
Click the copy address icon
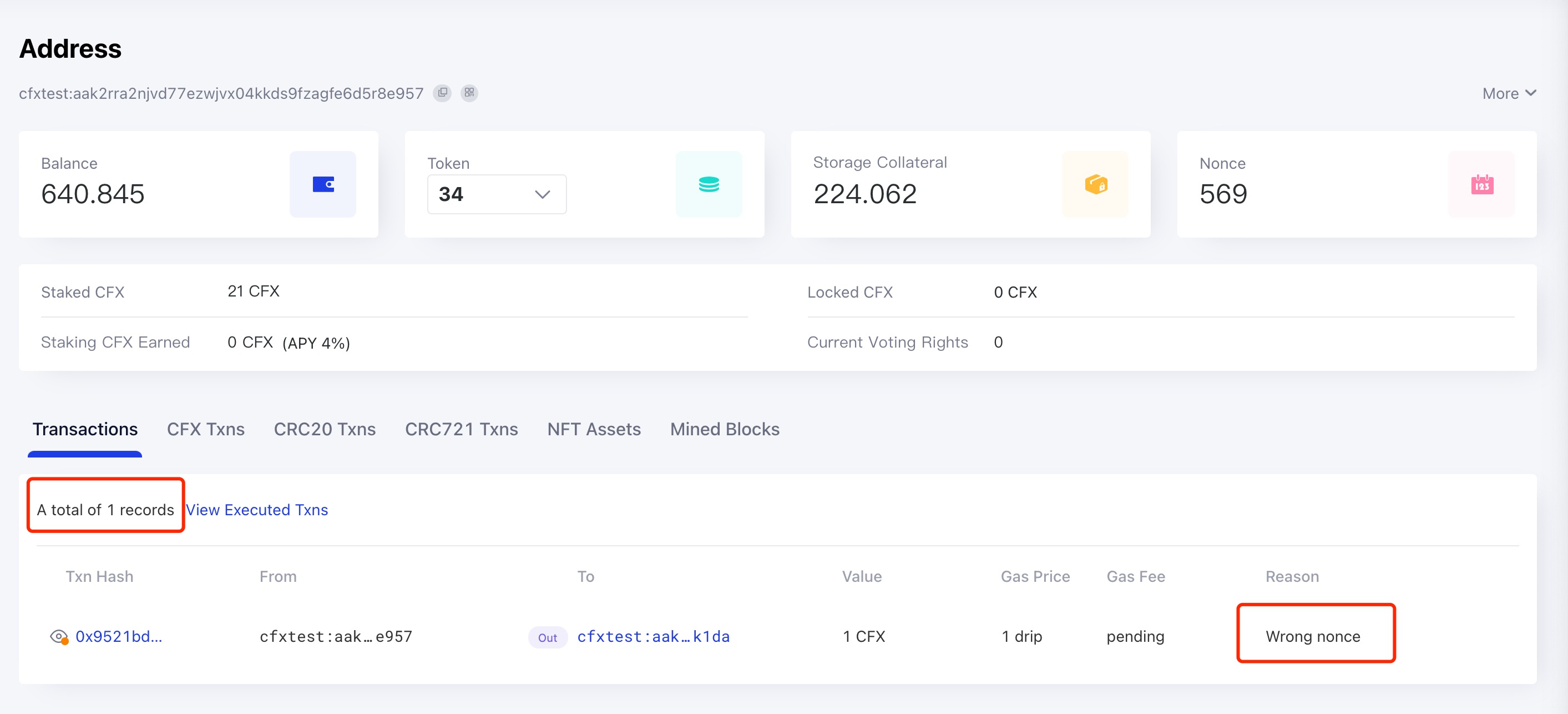pos(443,93)
